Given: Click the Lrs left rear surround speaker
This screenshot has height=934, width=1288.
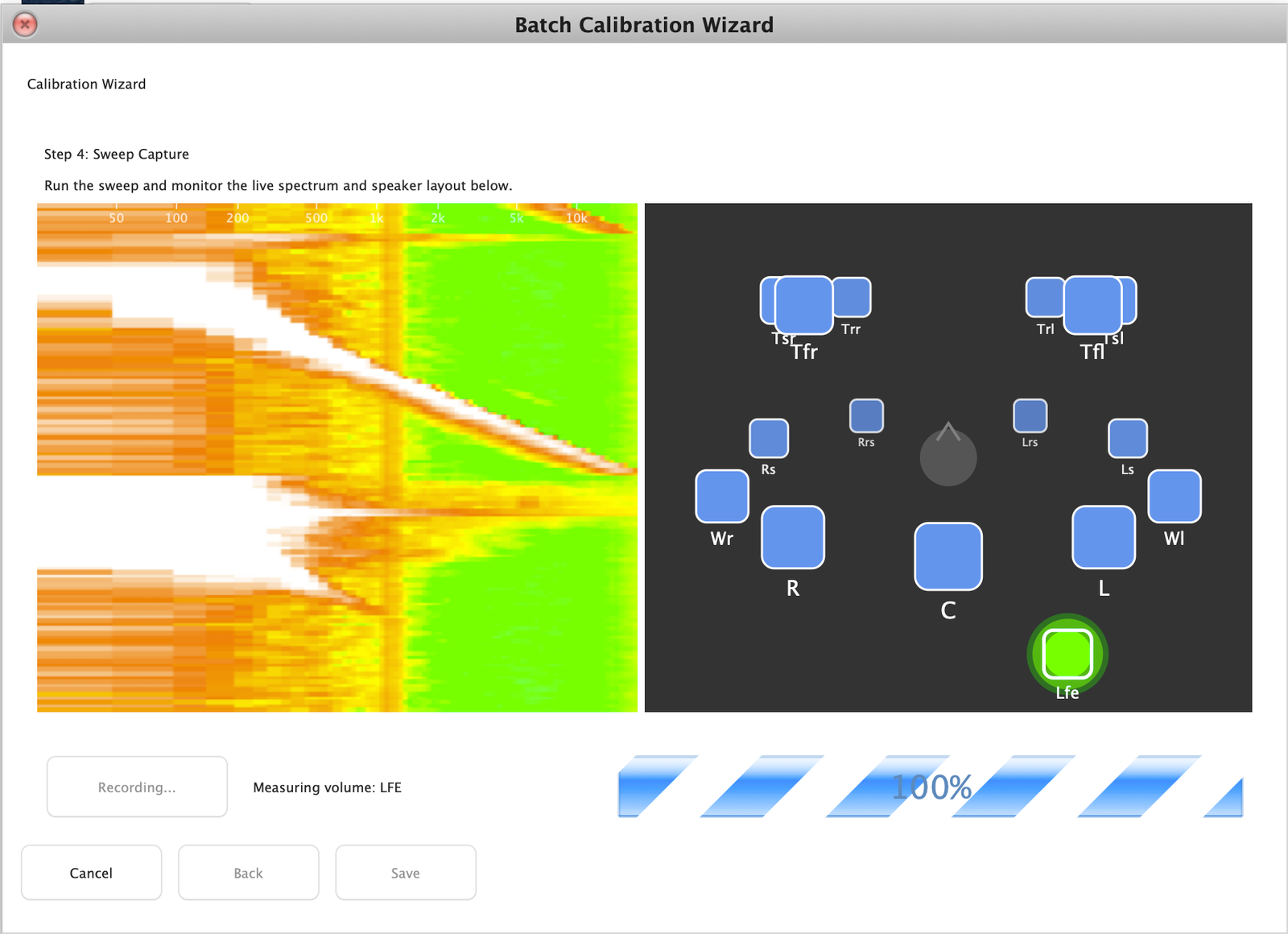Looking at the screenshot, I should click(1030, 415).
